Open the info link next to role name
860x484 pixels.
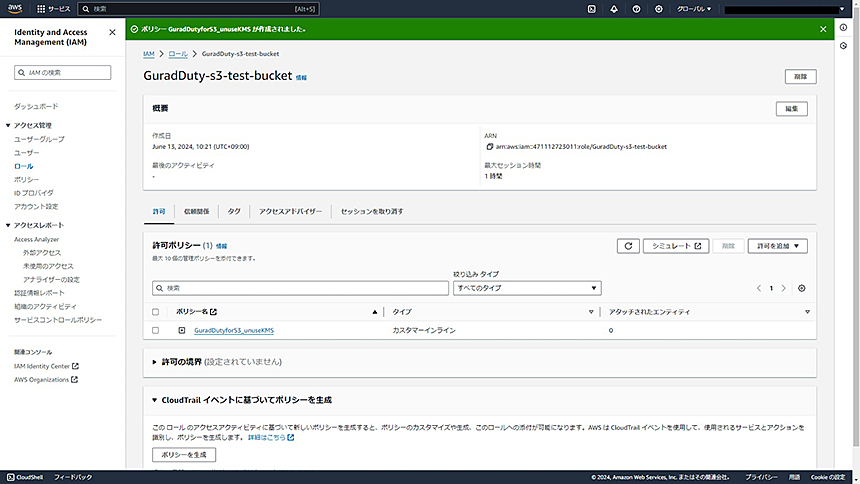[x=301, y=77]
